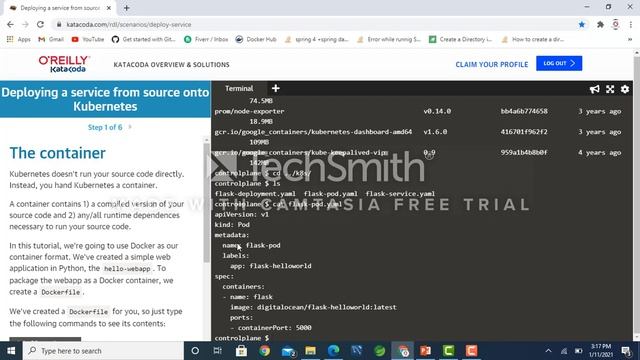Viewport: 640px width, 360px height.
Task: Open the 'Get started with Git' bookmark
Action: pyautogui.click(x=144, y=39)
